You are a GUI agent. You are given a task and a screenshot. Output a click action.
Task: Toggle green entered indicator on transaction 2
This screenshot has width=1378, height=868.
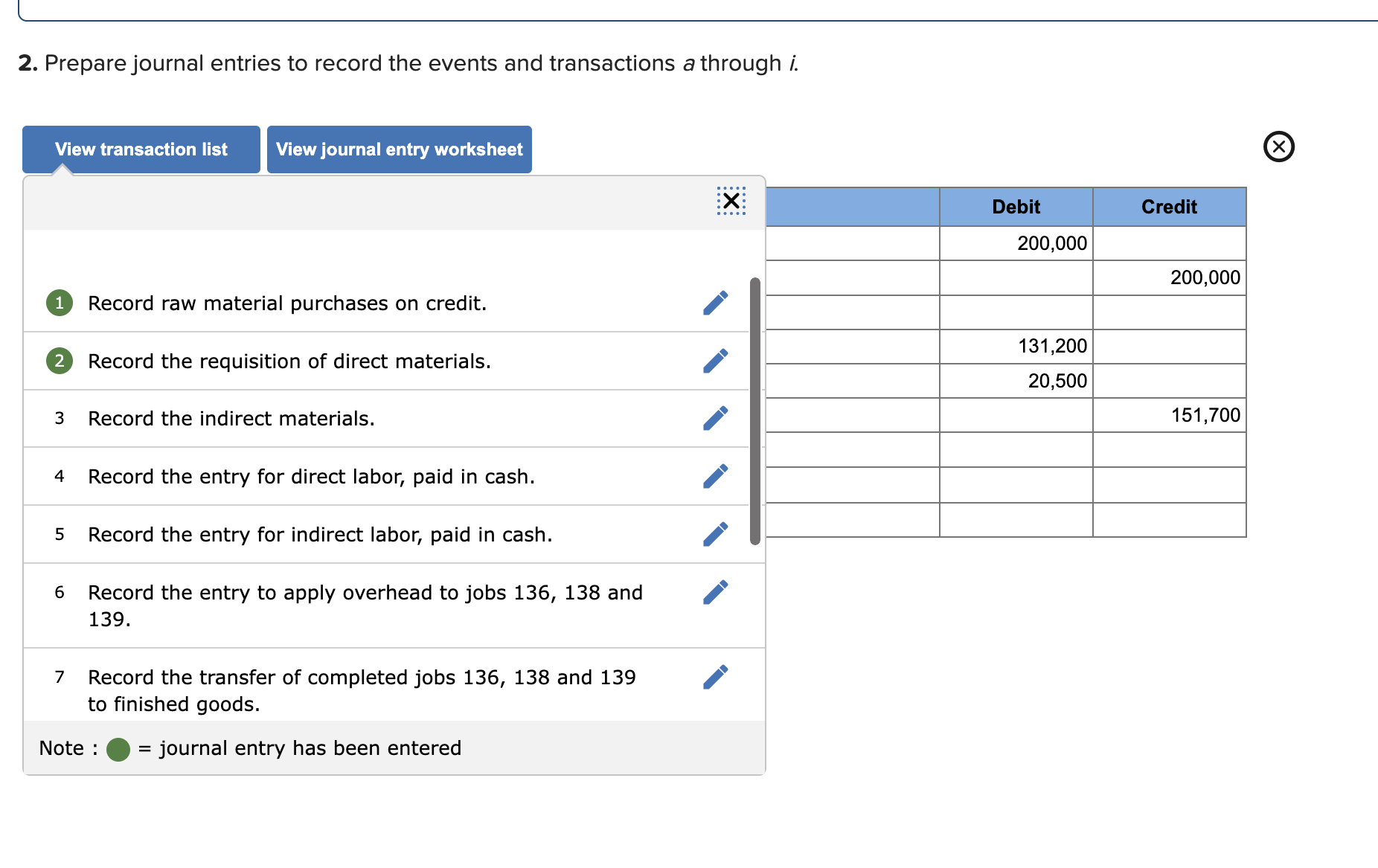60,361
